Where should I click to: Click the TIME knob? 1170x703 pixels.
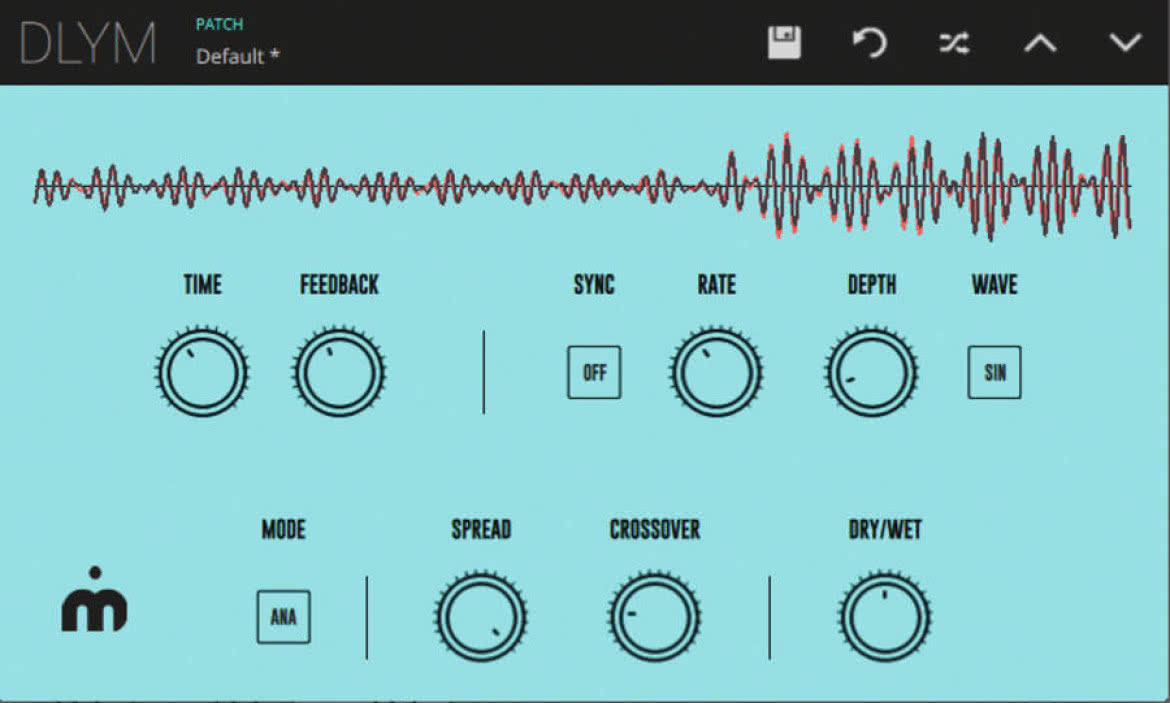[x=201, y=371]
